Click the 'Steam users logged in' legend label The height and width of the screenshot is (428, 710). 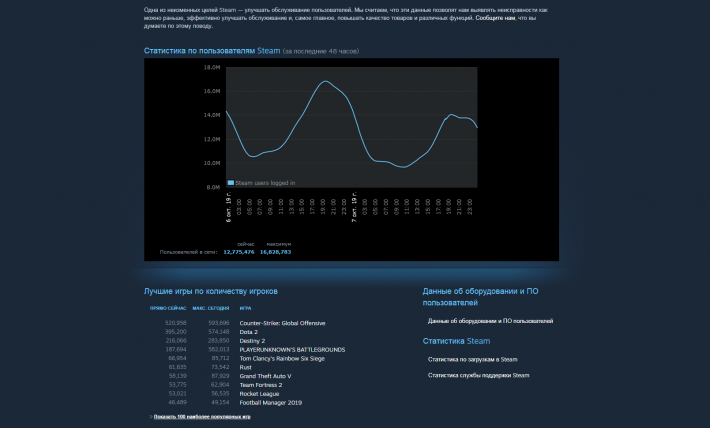coord(265,183)
